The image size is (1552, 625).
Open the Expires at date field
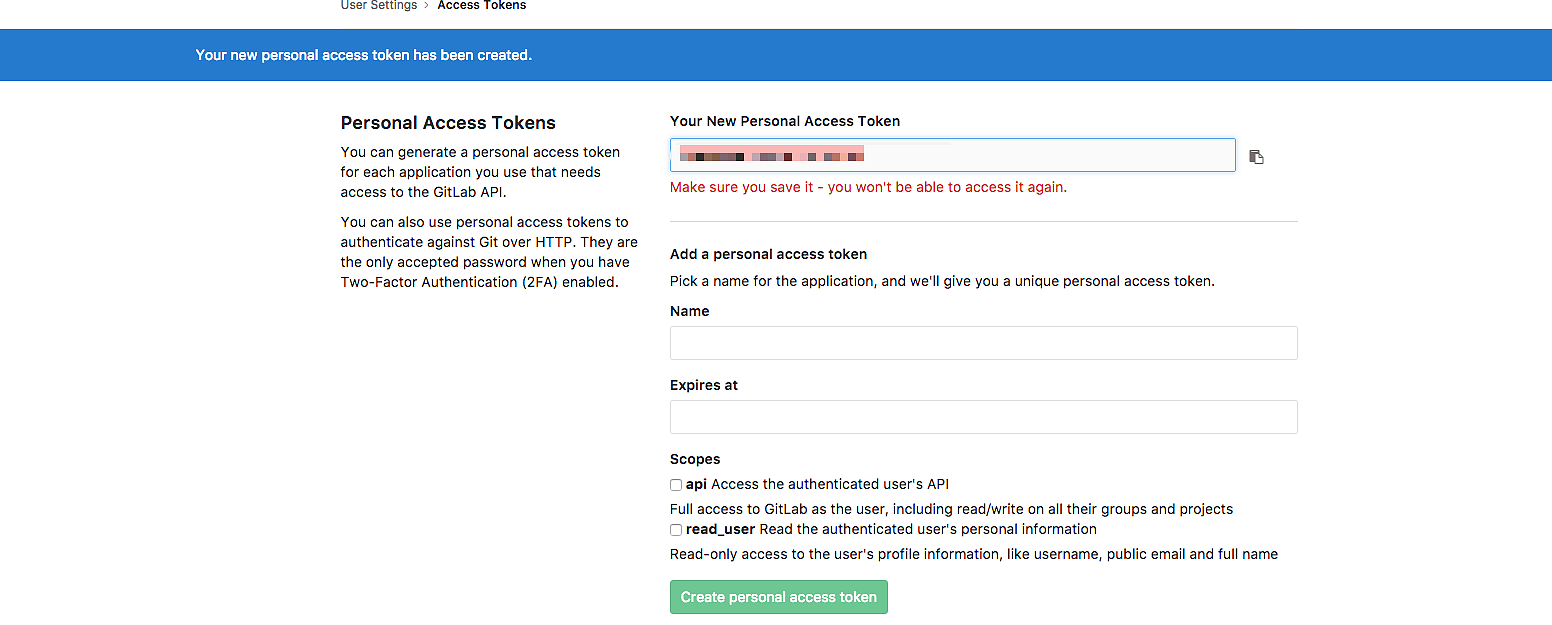coord(983,417)
